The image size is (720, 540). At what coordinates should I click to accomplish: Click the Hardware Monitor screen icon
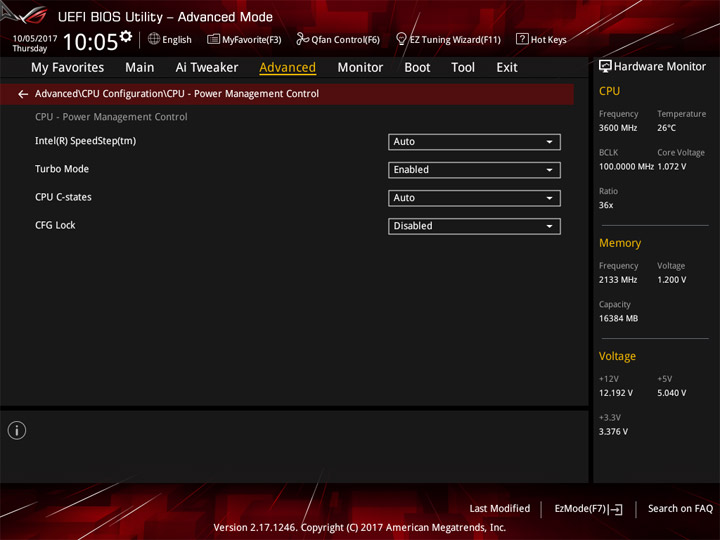tap(605, 67)
